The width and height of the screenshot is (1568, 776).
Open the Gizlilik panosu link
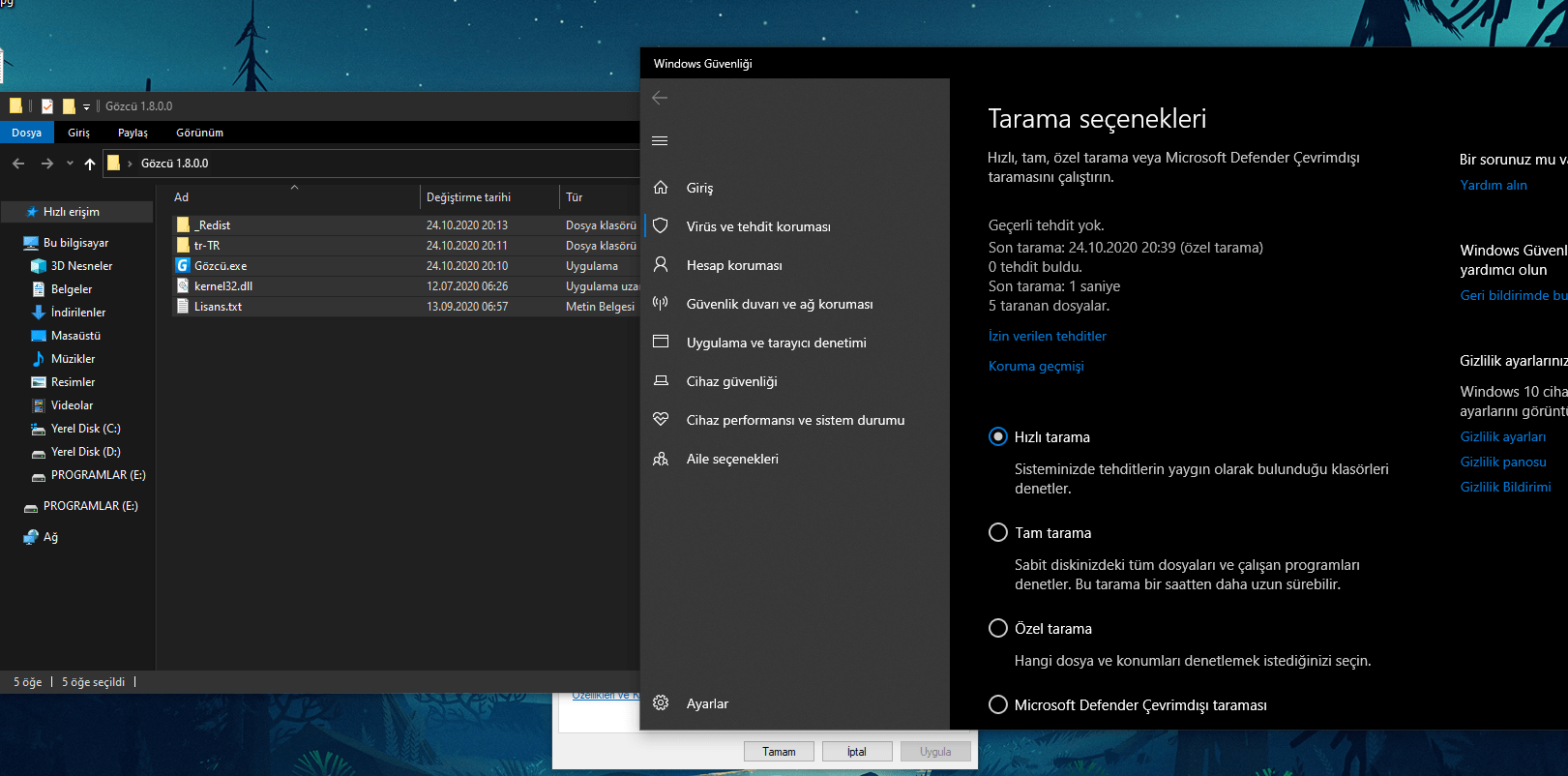pos(1503,462)
